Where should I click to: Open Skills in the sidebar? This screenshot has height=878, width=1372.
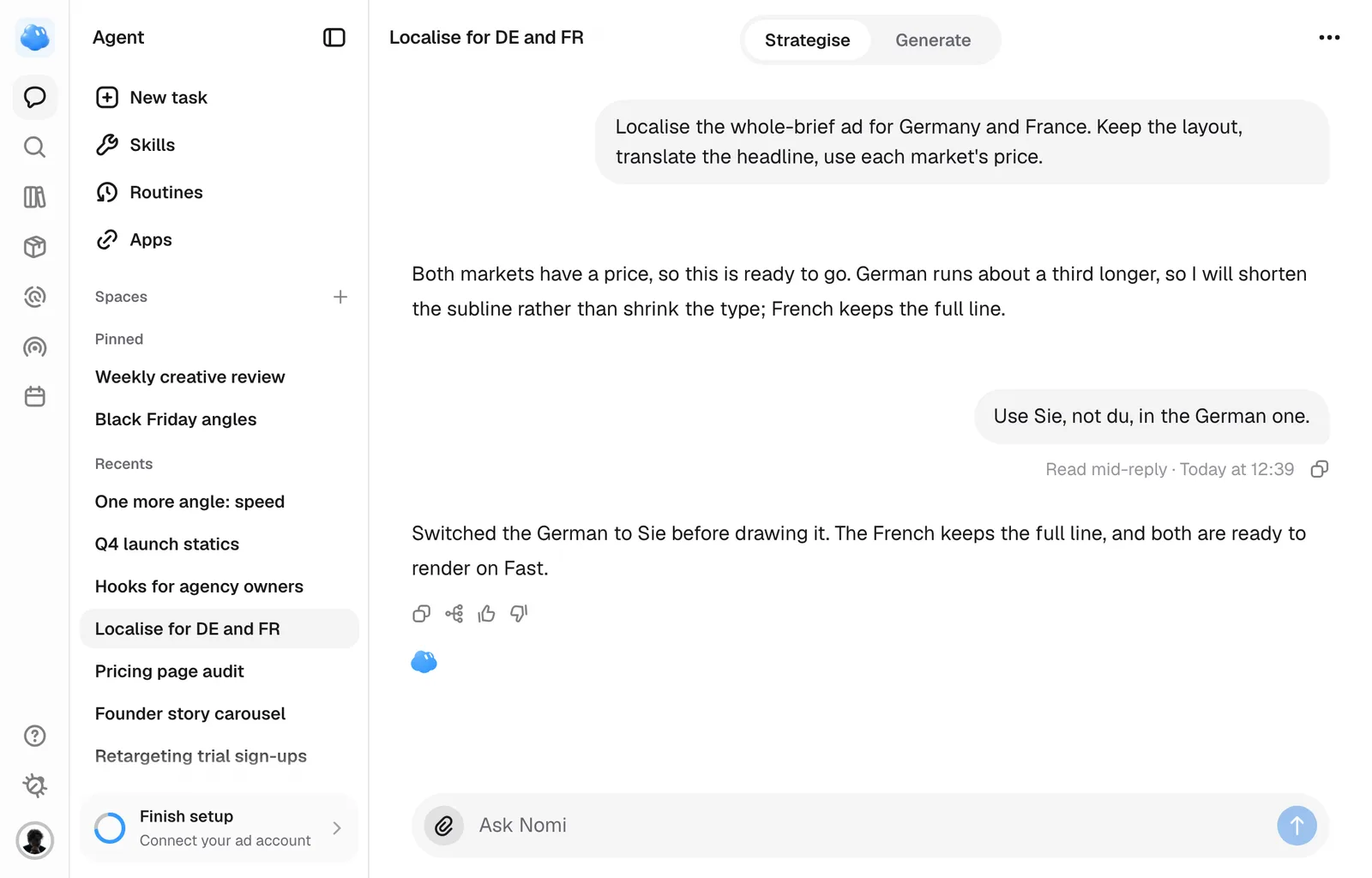tap(219, 145)
